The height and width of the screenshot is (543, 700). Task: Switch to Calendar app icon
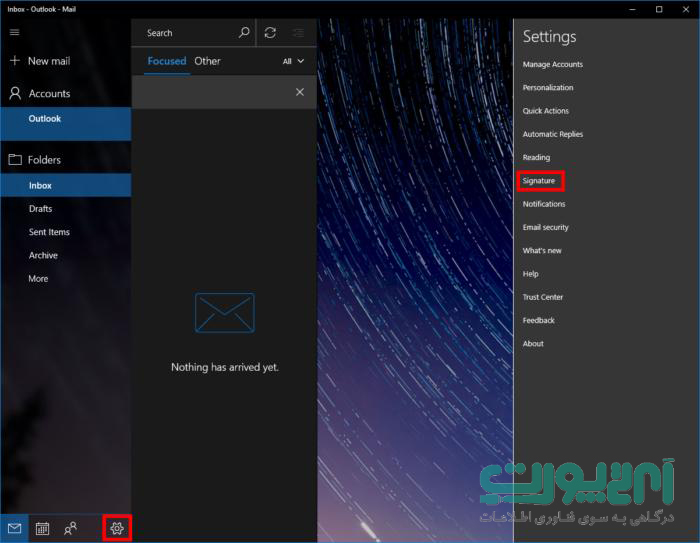(x=42, y=528)
